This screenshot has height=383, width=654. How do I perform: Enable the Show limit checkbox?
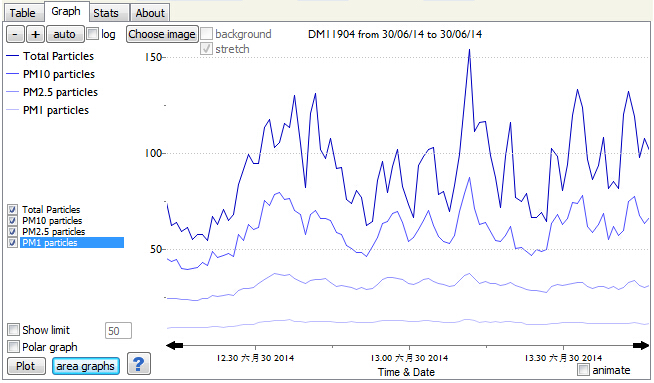[13, 330]
